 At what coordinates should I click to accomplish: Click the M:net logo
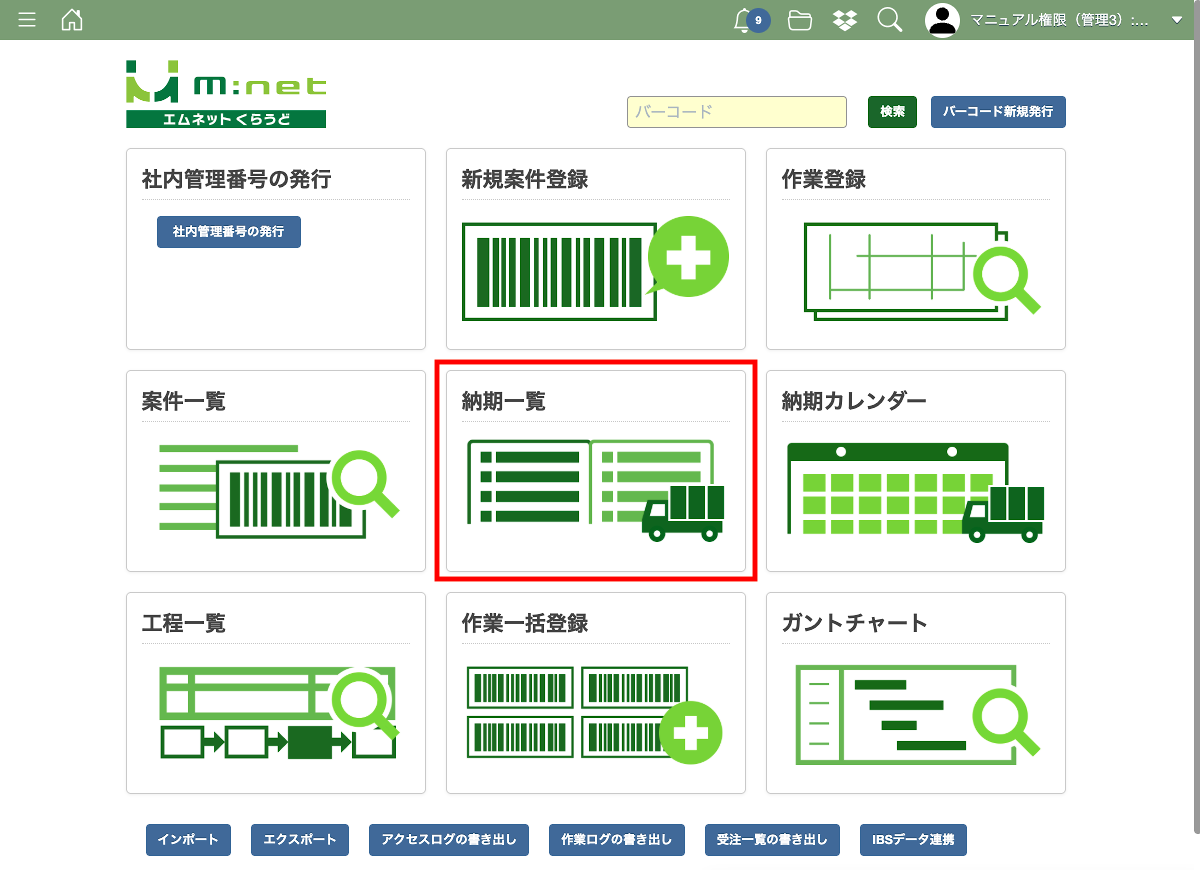click(226, 94)
